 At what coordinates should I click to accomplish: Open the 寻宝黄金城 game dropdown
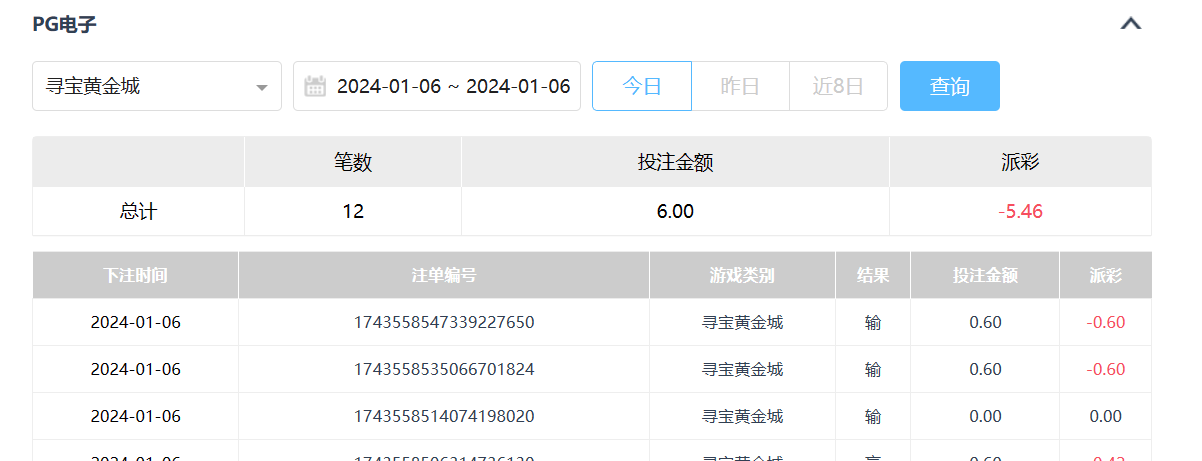tap(157, 86)
